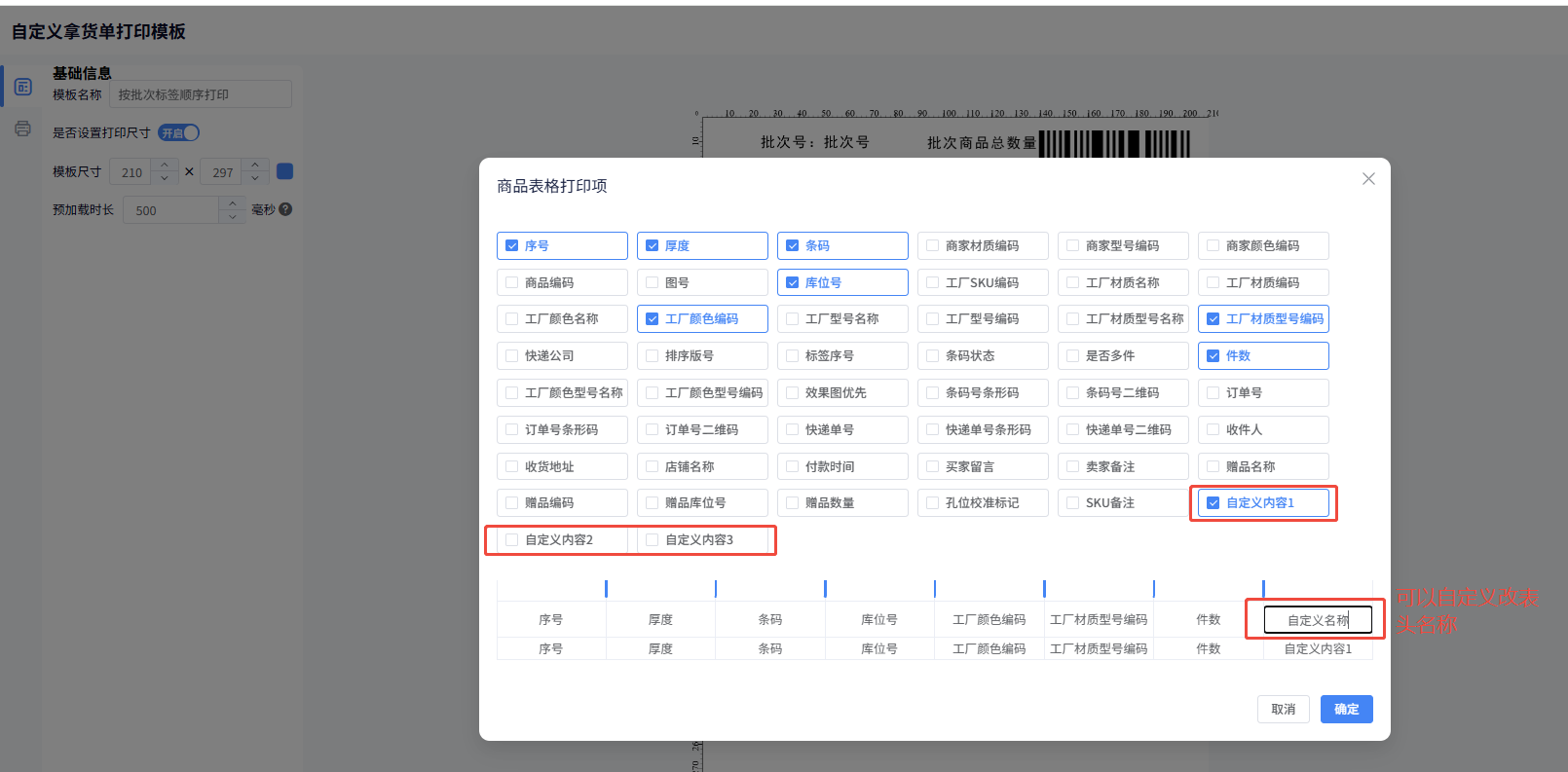Uncheck the 工厂材质型号编码 option
1568x772 pixels.
click(x=1213, y=319)
